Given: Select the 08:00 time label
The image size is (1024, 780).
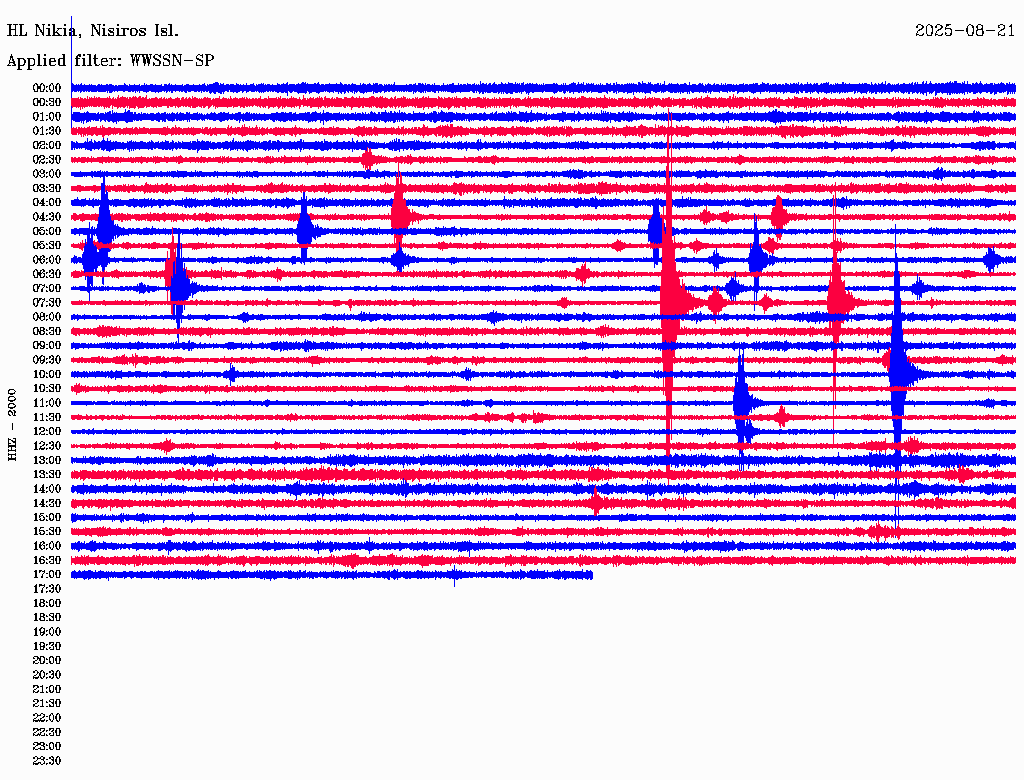Looking at the screenshot, I should pos(47,317).
